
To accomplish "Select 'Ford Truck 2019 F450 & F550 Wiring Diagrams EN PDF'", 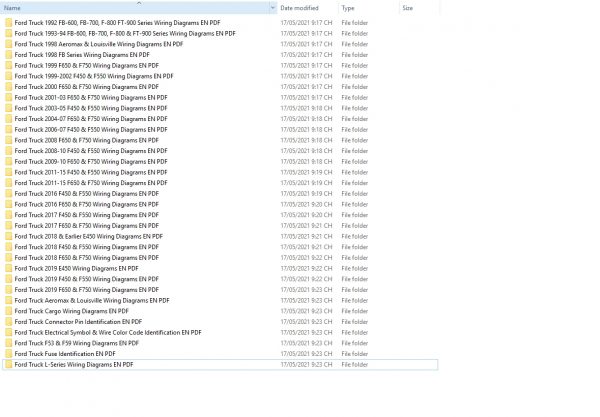I will tap(86, 279).
